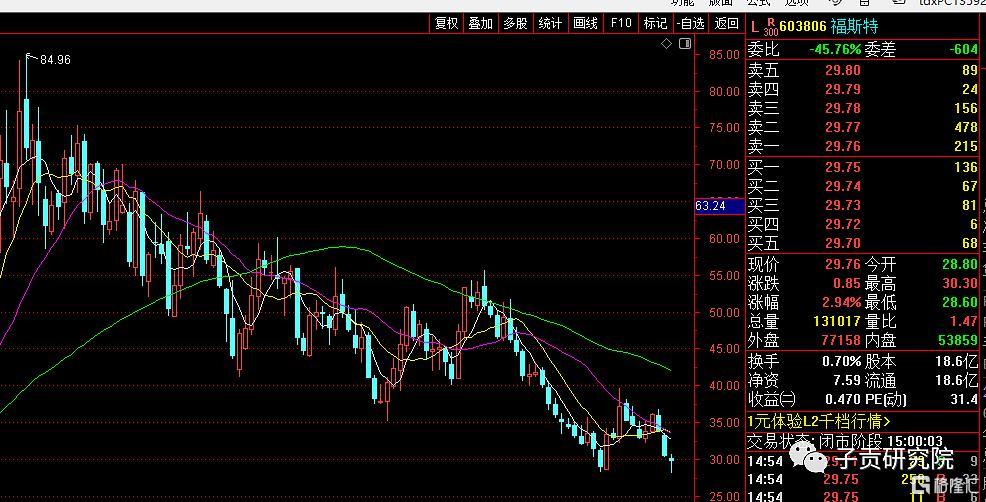
Task: Click the 总量 value 131017
Action: [837, 321]
